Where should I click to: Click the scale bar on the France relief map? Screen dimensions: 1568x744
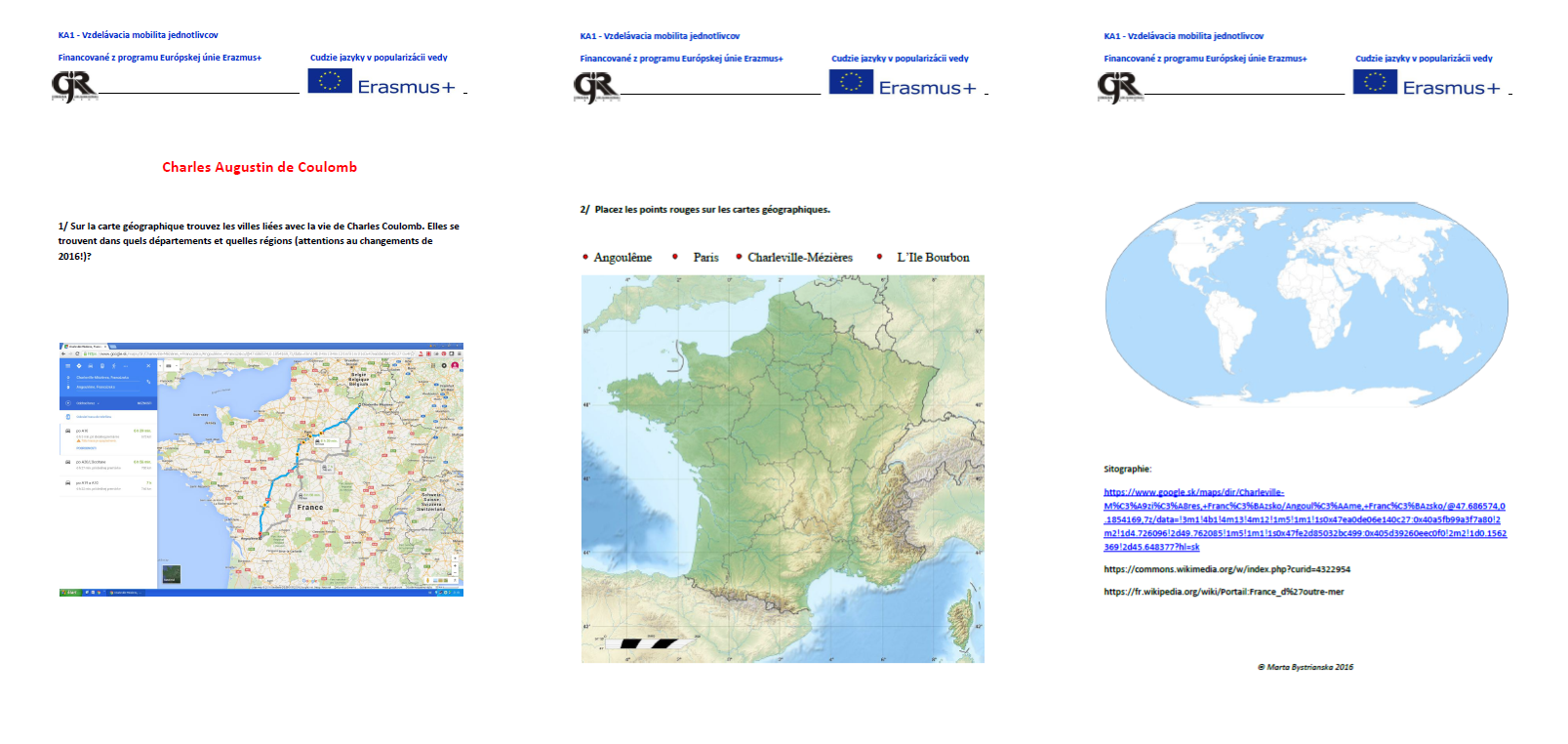click(x=652, y=643)
